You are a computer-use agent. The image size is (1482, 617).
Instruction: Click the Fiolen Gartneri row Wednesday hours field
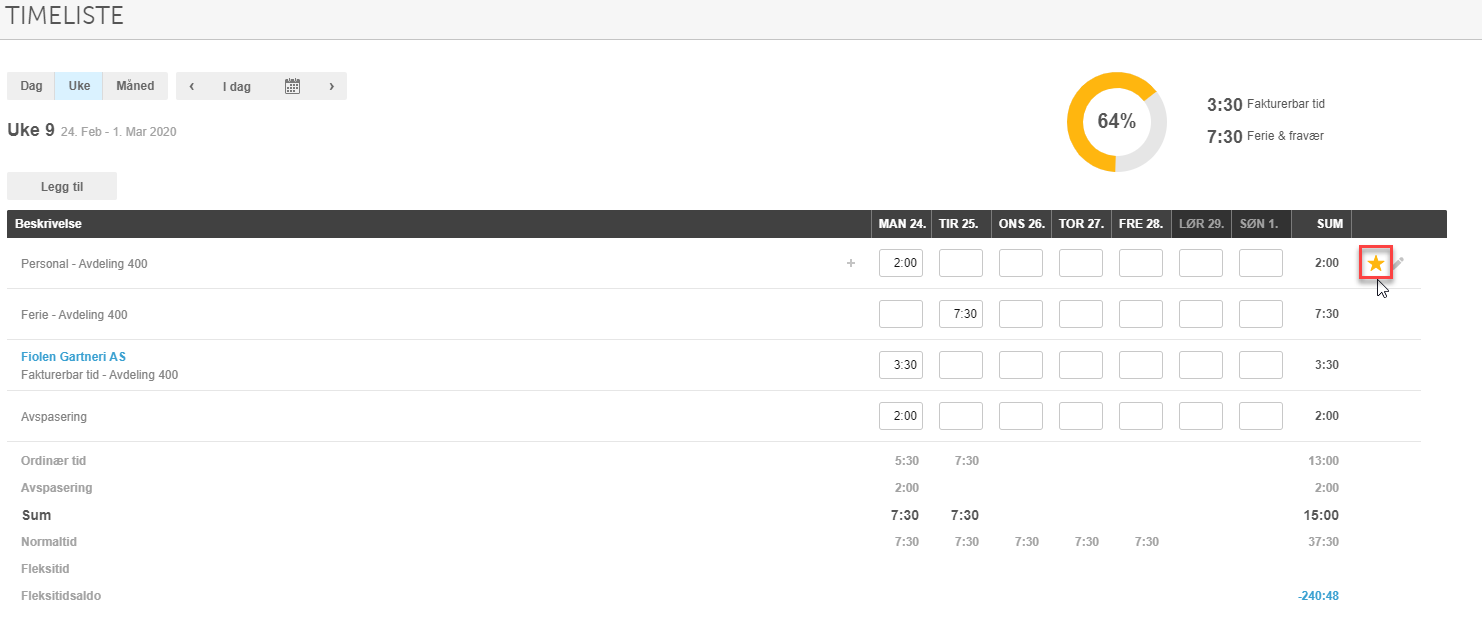pyautogui.click(x=1021, y=365)
